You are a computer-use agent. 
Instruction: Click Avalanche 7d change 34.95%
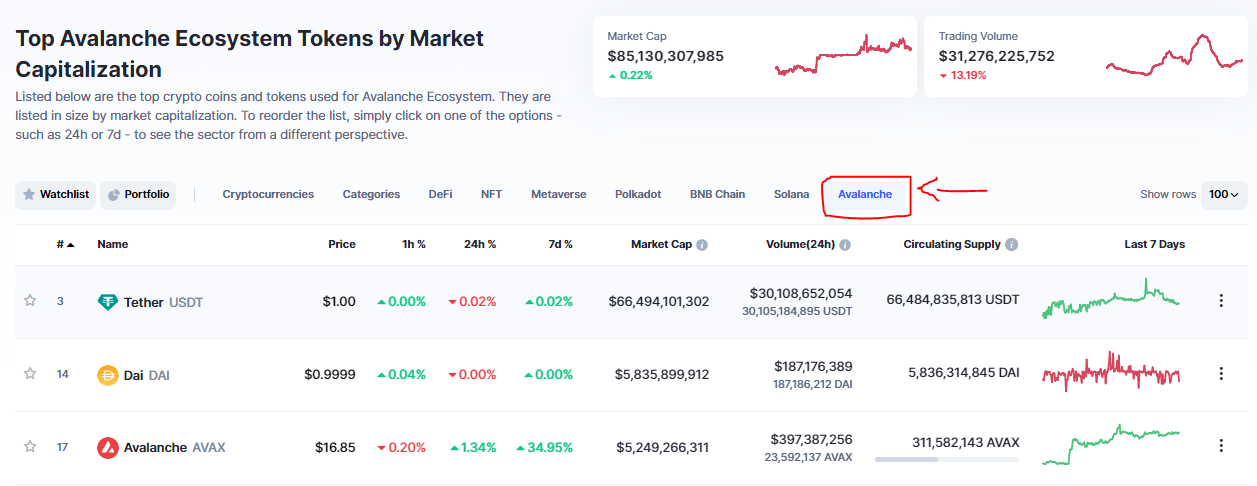[x=545, y=447]
